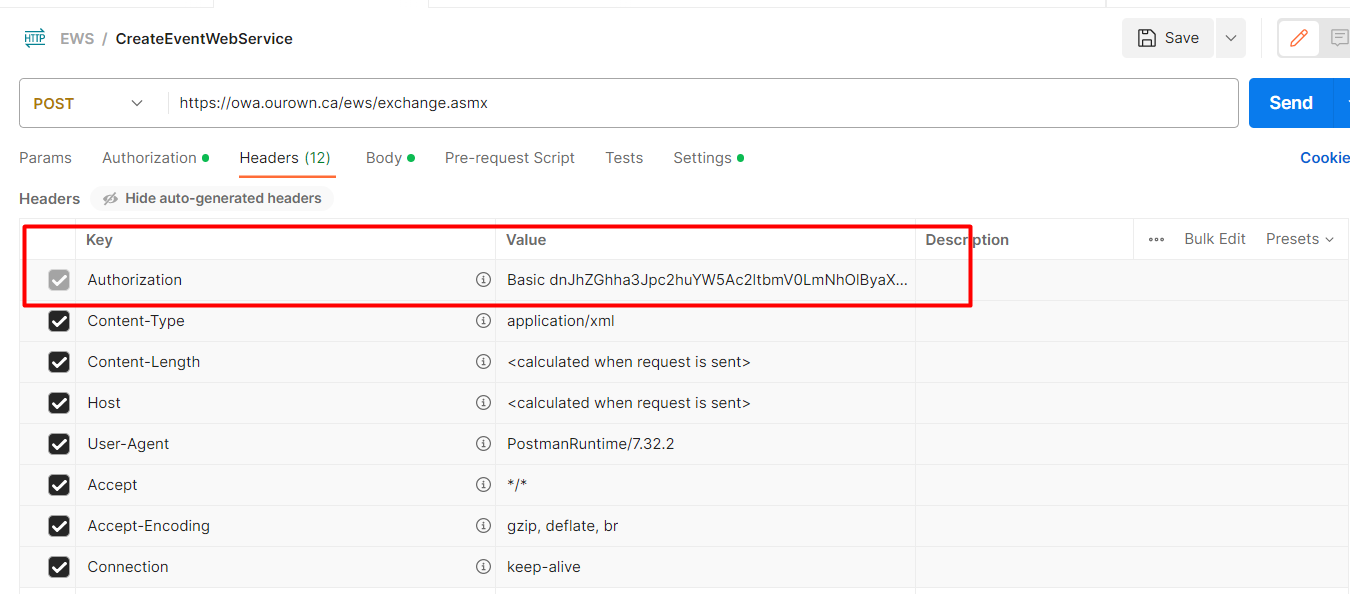Screen dimensions: 1350x594
Task: Click the */* Accept value
Action: 517,485
